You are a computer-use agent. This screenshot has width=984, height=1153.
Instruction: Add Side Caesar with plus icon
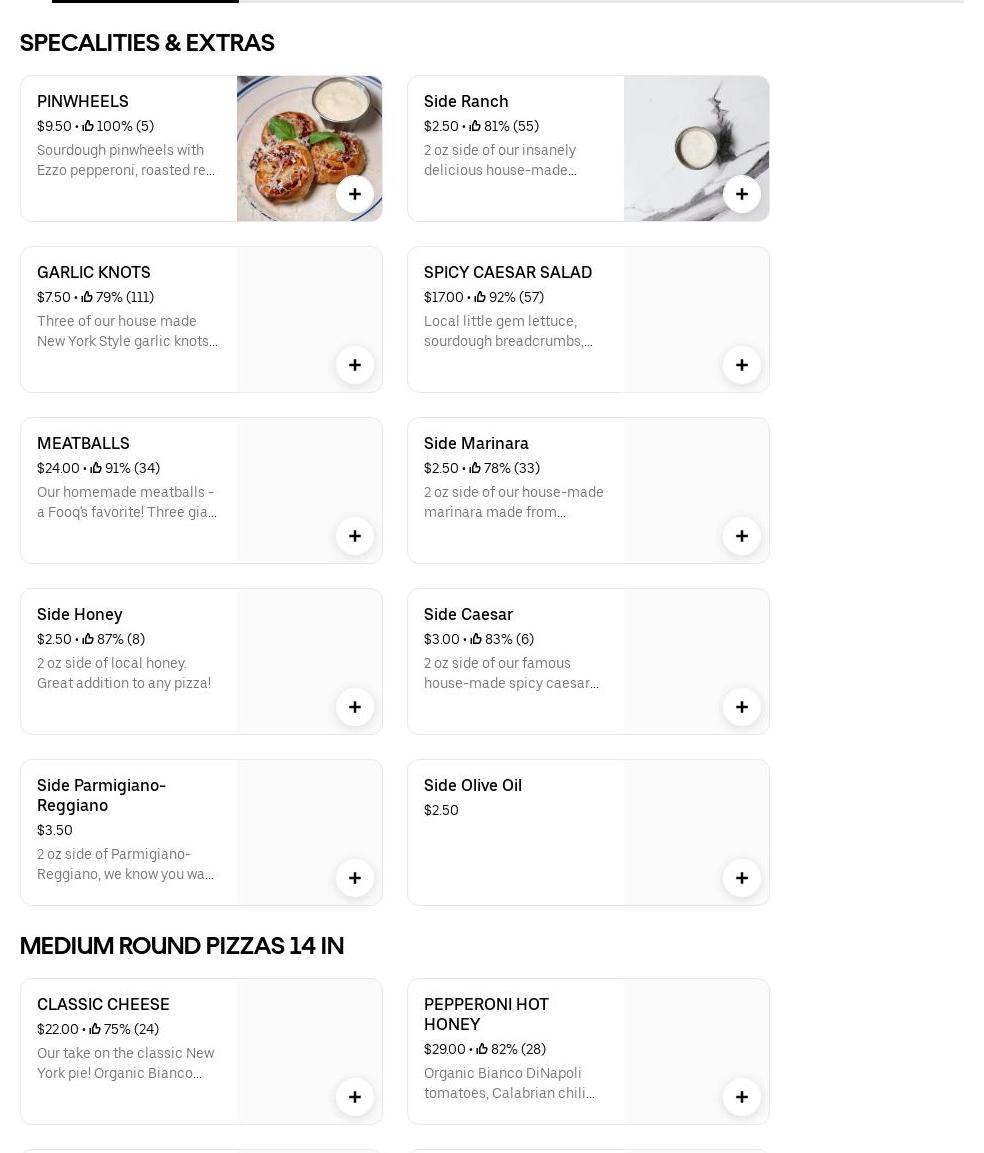742,707
